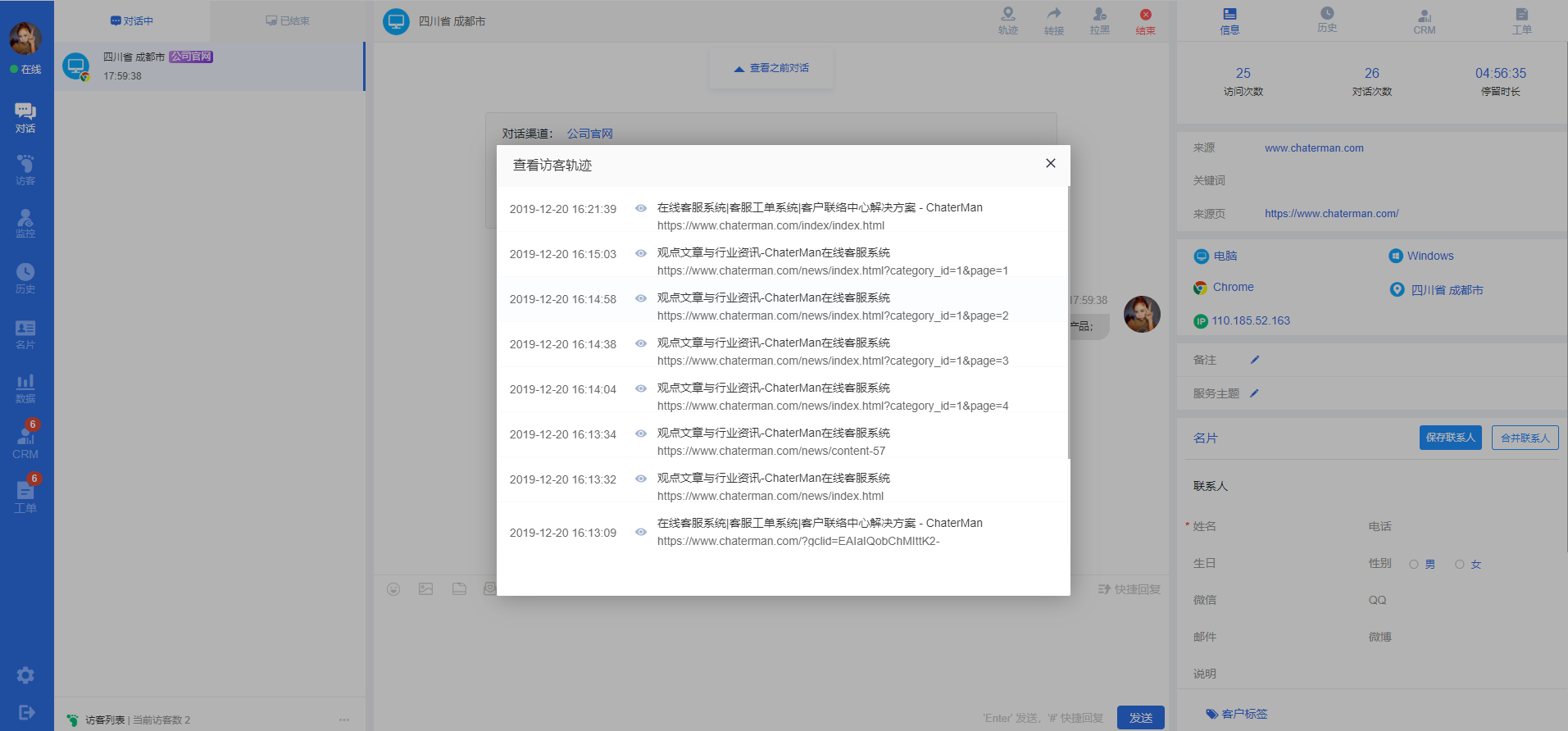
Task: Click the dialog's vertical scrollbar
Action: click(x=1068, y=322)
